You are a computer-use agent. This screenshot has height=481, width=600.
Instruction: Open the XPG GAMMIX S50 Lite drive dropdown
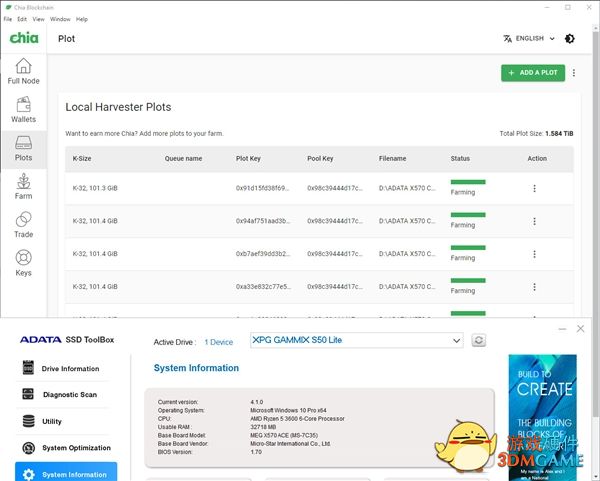click(357, 340)
